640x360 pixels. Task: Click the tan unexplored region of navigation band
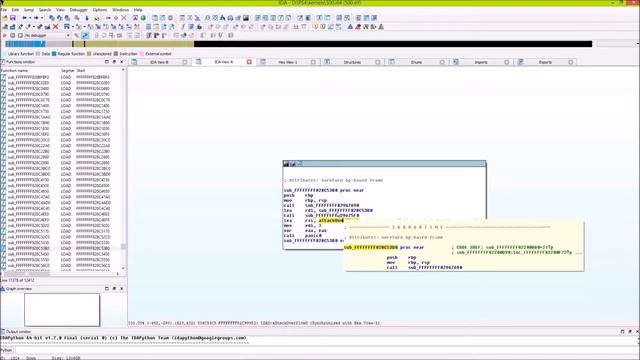coord(139,44)
